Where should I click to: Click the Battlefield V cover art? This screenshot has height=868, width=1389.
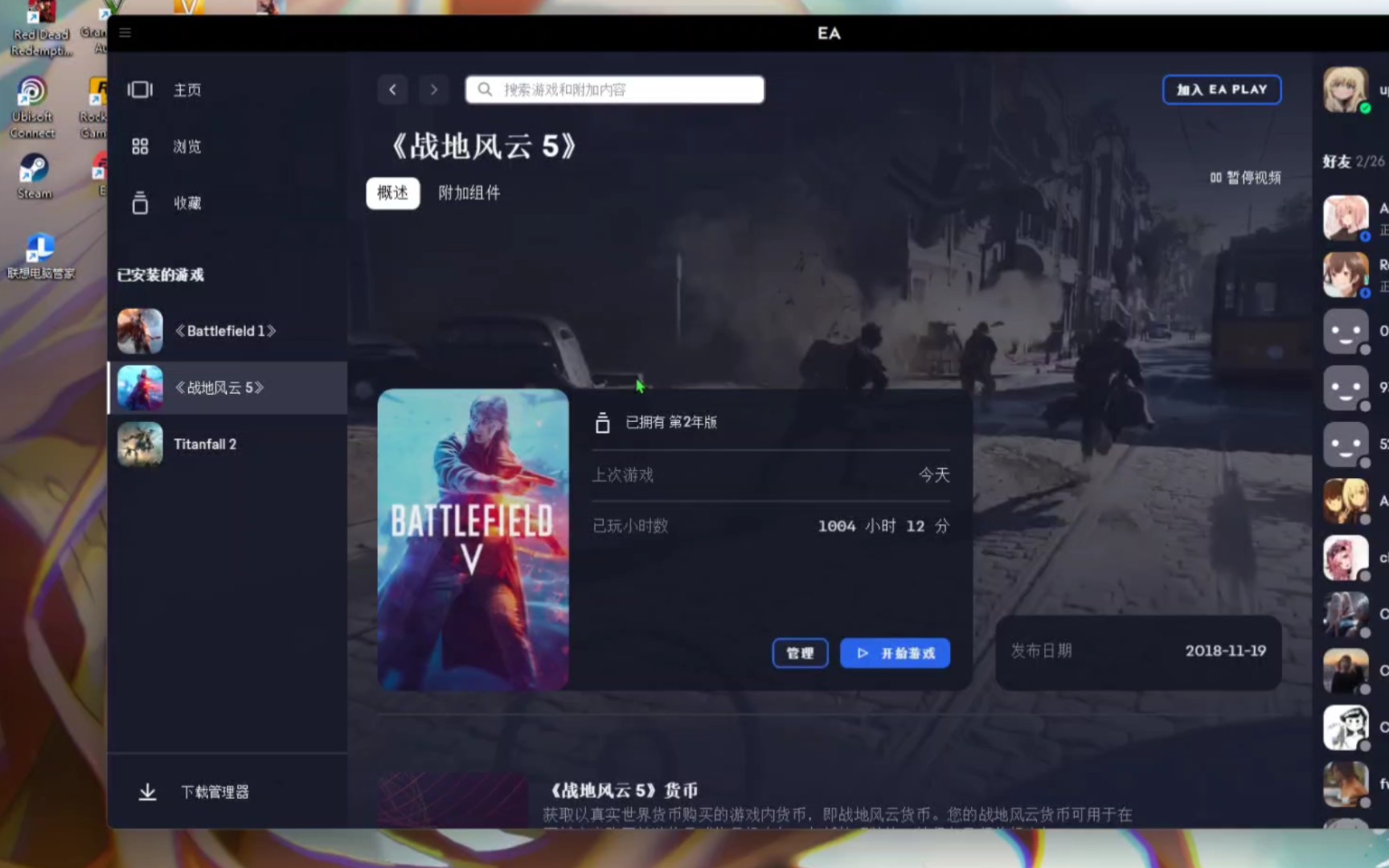click(x=473, y=539)
